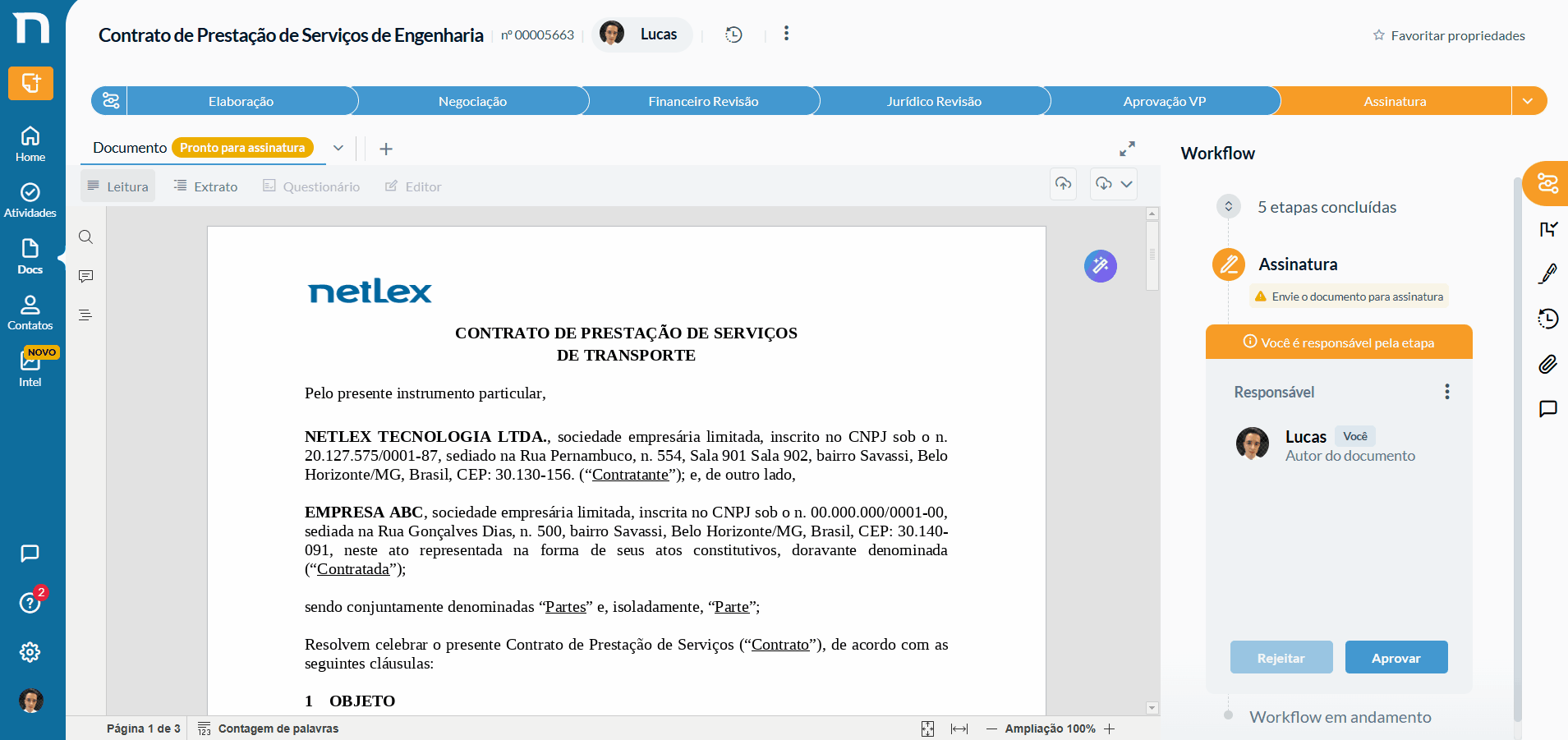
Task: Click the Página 1 de 3 indicator
Action: (144, 729)
